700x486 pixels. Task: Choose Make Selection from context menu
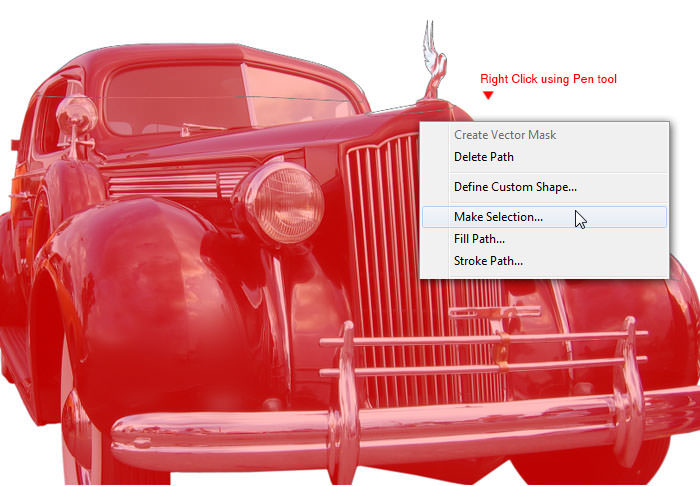click(x=545, y=217)
